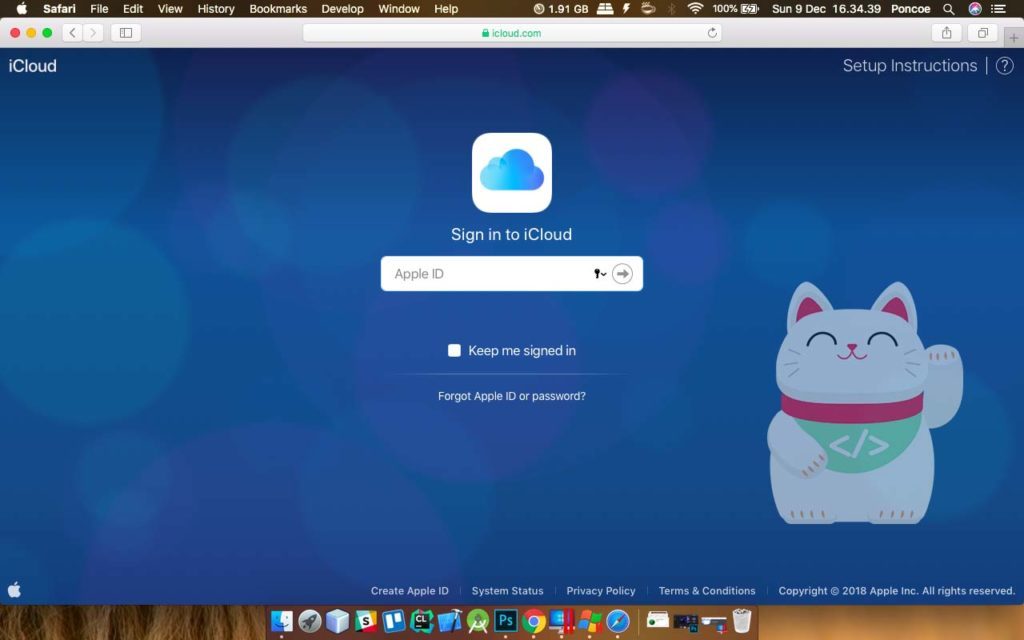Open System Status link

pyautogui.click(x=507, y=590)
